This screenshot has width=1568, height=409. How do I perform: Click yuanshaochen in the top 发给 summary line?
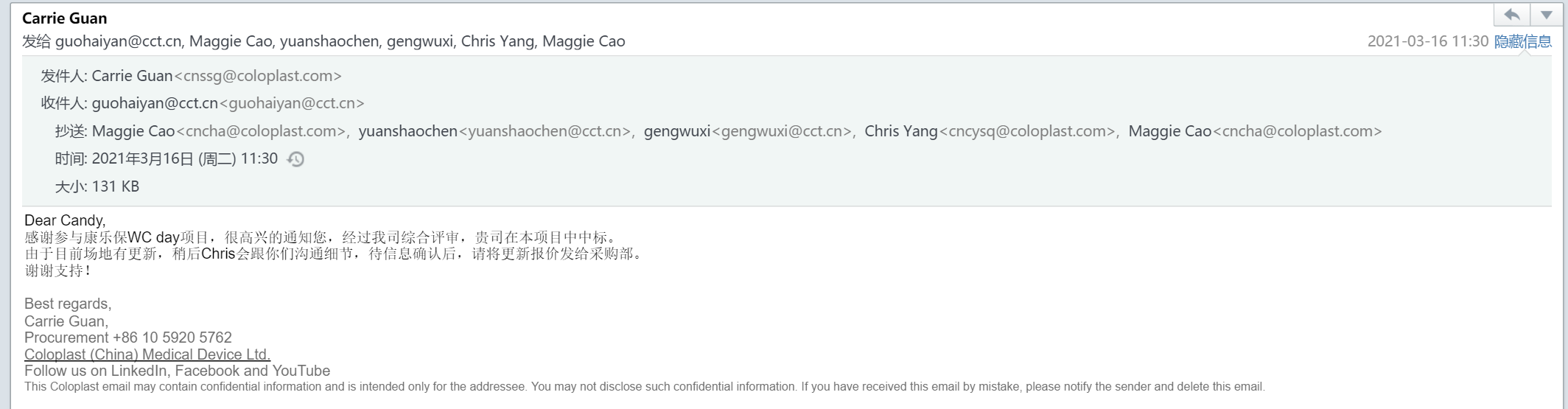(329, 41)
